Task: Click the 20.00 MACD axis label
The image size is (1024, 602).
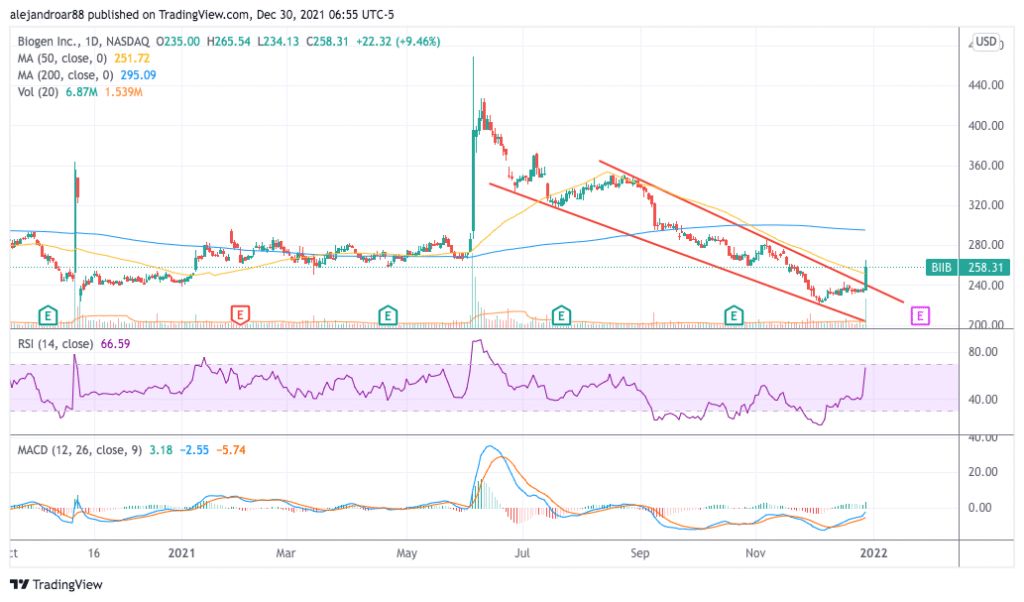Action: (x=983, y=472)
